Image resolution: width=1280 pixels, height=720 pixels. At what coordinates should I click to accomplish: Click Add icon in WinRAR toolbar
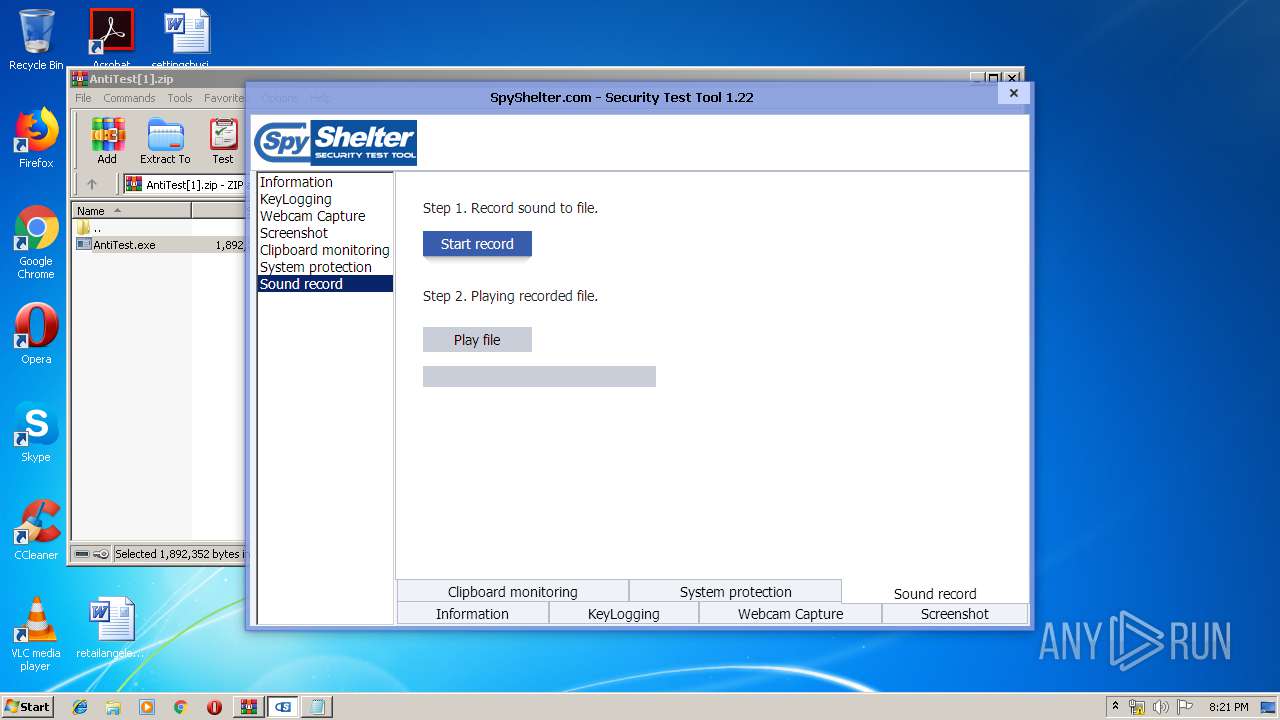(107, 141)
